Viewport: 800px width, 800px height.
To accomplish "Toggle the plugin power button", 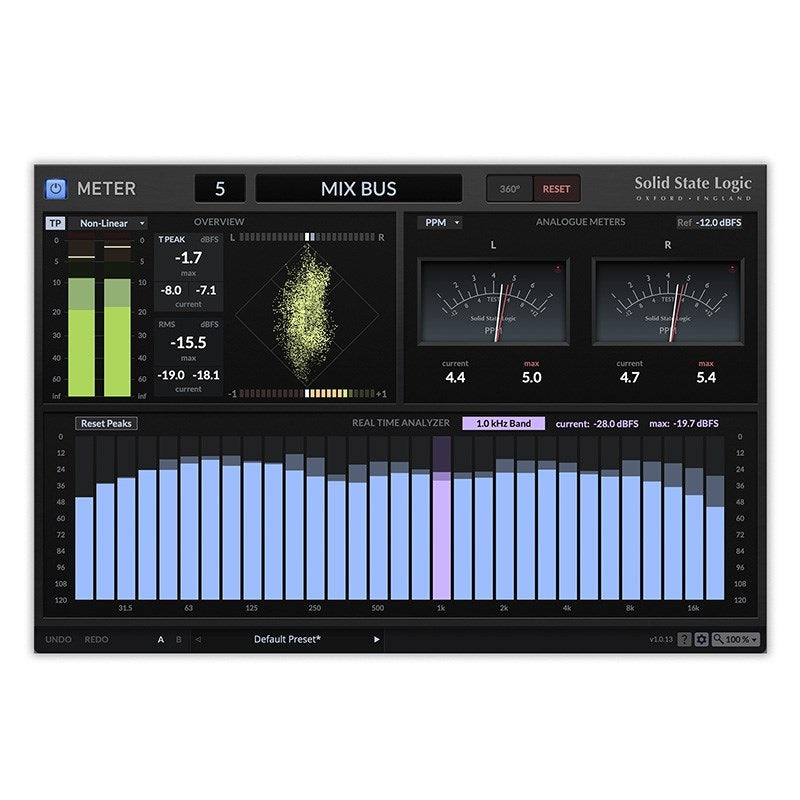I will pyautogui.click(x=54, y=188).
